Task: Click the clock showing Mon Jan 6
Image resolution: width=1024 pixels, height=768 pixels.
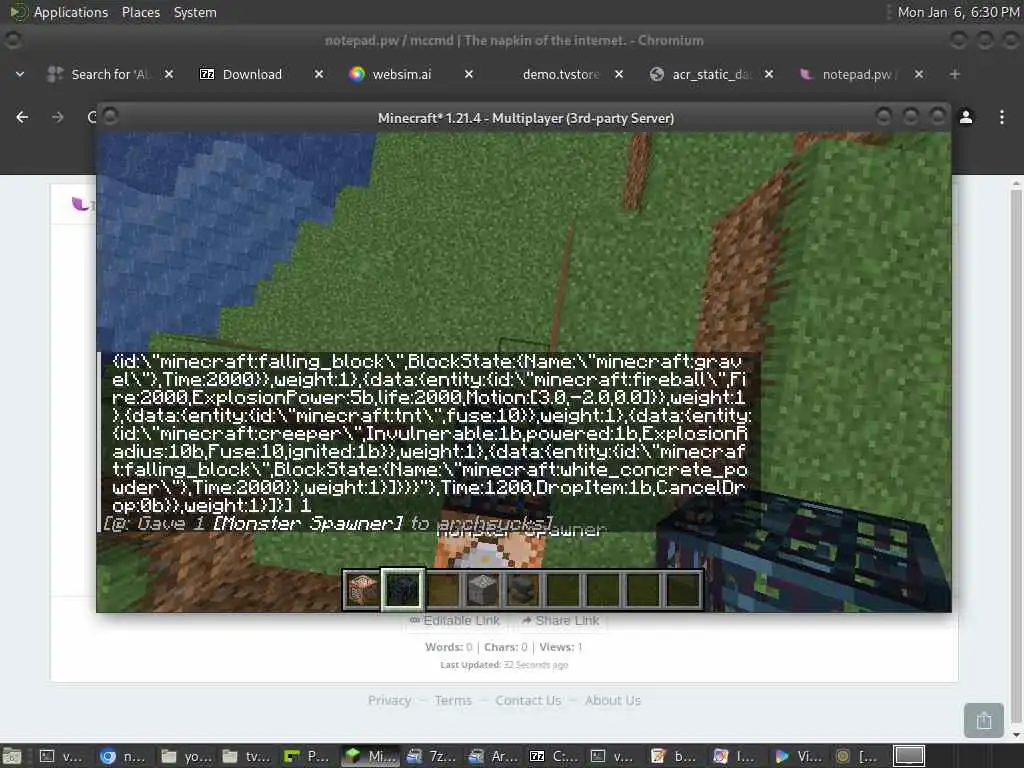Action: pos(958,12)
